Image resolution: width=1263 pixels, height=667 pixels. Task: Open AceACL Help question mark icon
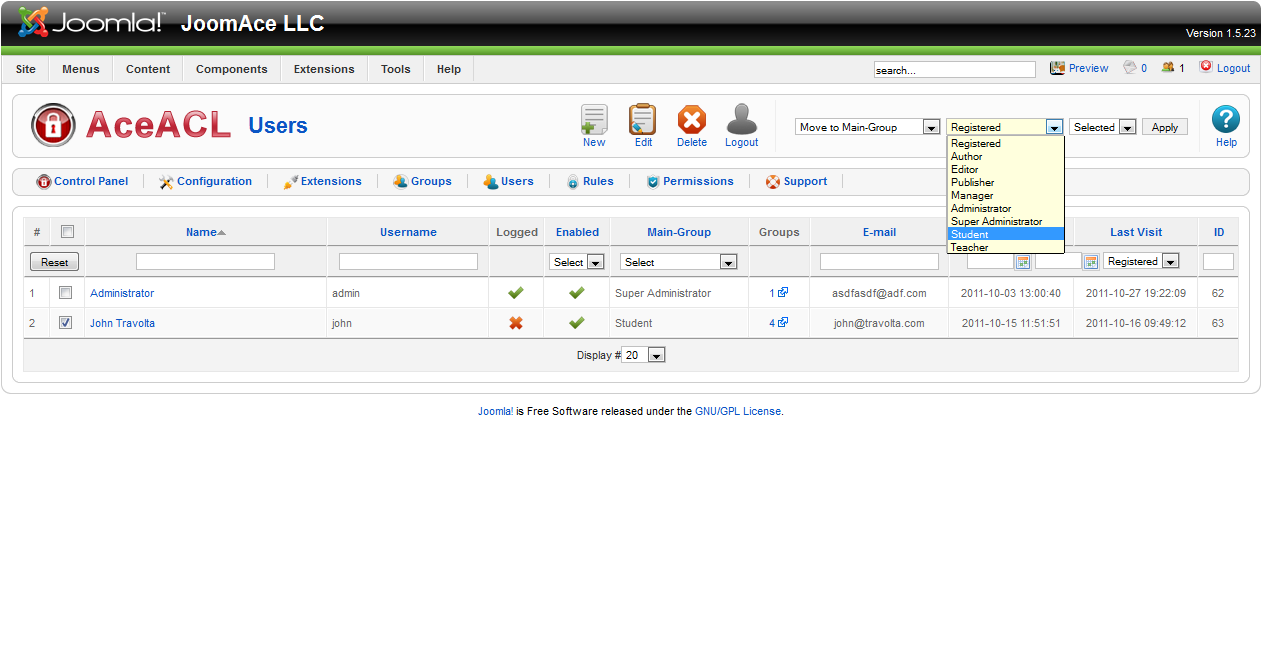coord(1226,120)
